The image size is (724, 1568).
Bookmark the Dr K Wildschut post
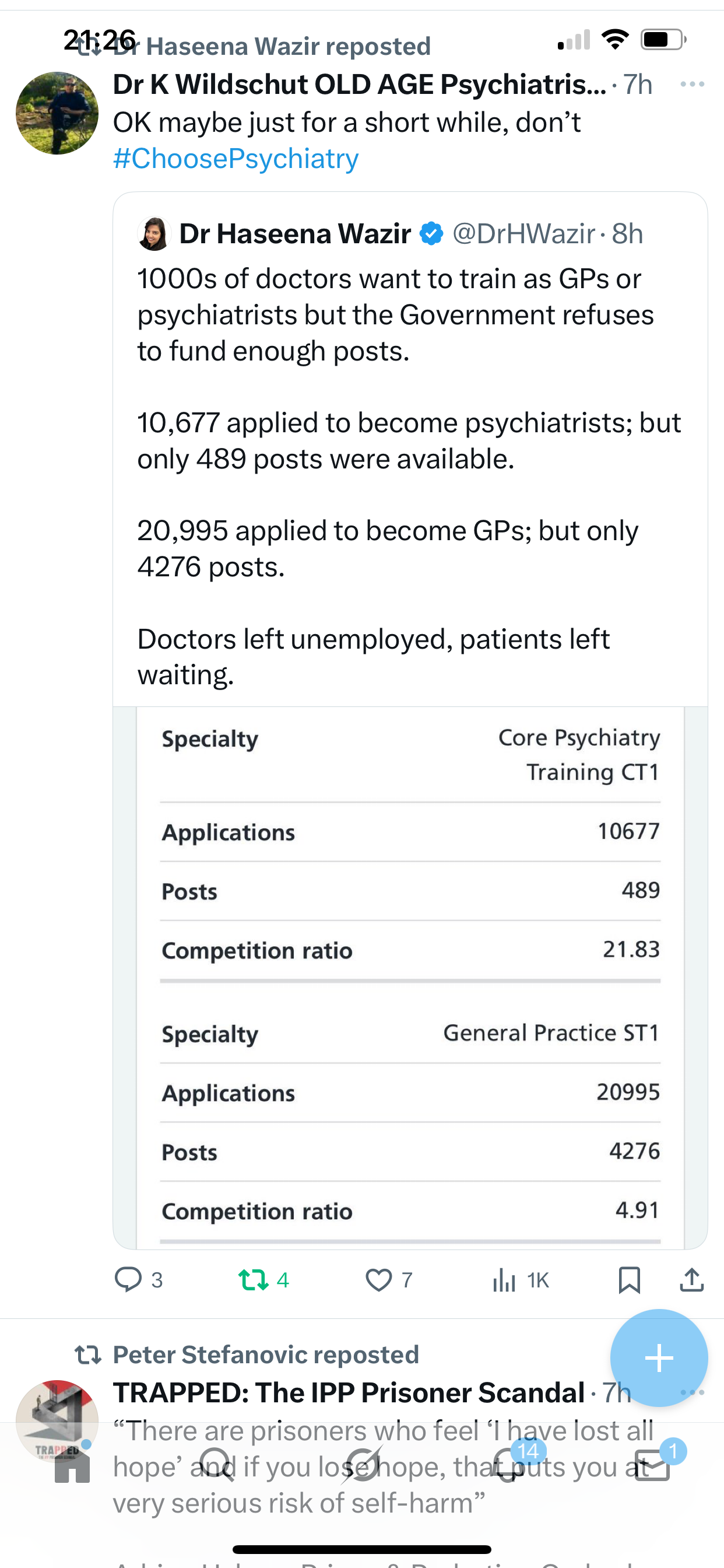(629, 1279)
